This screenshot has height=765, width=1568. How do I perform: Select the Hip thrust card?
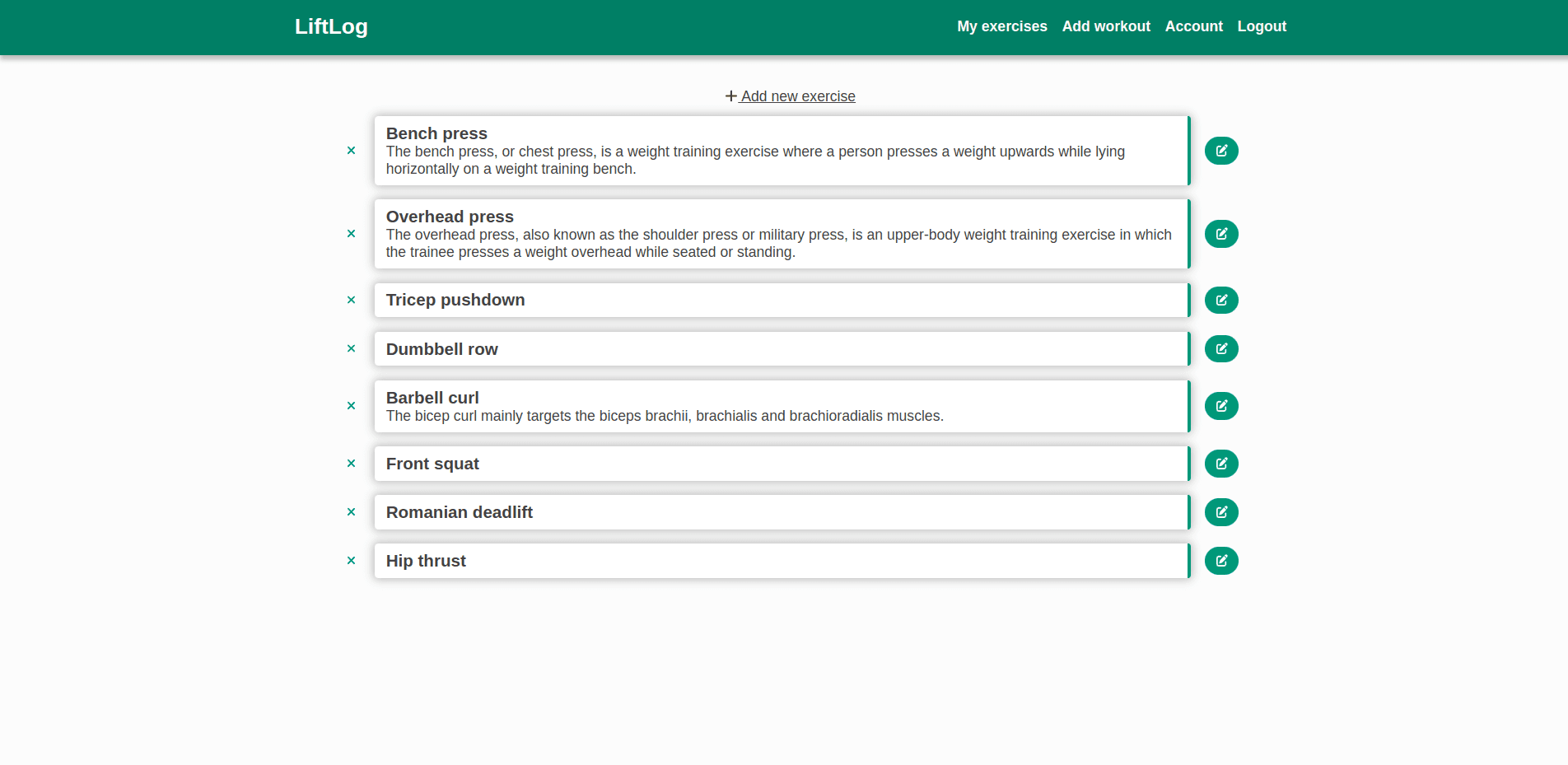(782, 561)
